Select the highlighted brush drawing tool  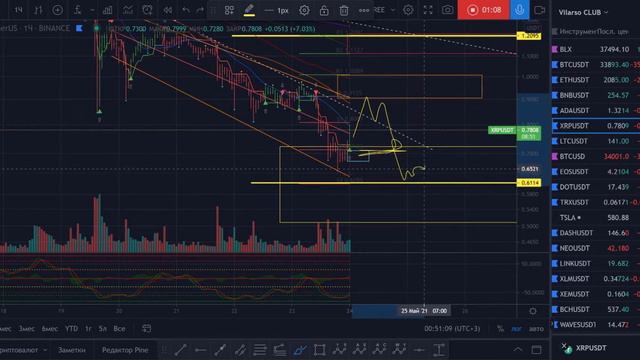click(x=300, y=350)
